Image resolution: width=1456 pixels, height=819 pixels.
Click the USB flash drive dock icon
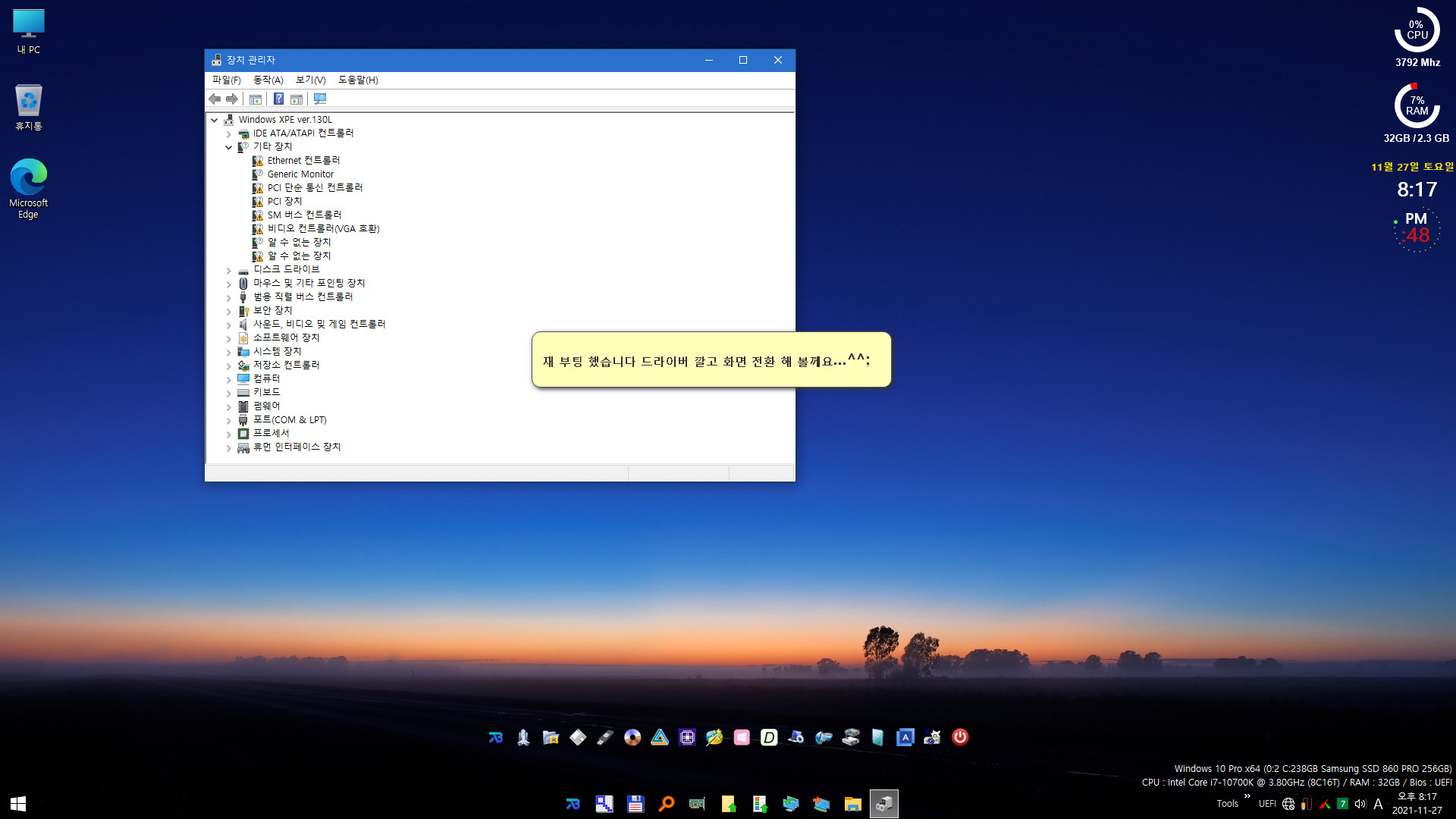pyautogui.click(x=605, y=737)
